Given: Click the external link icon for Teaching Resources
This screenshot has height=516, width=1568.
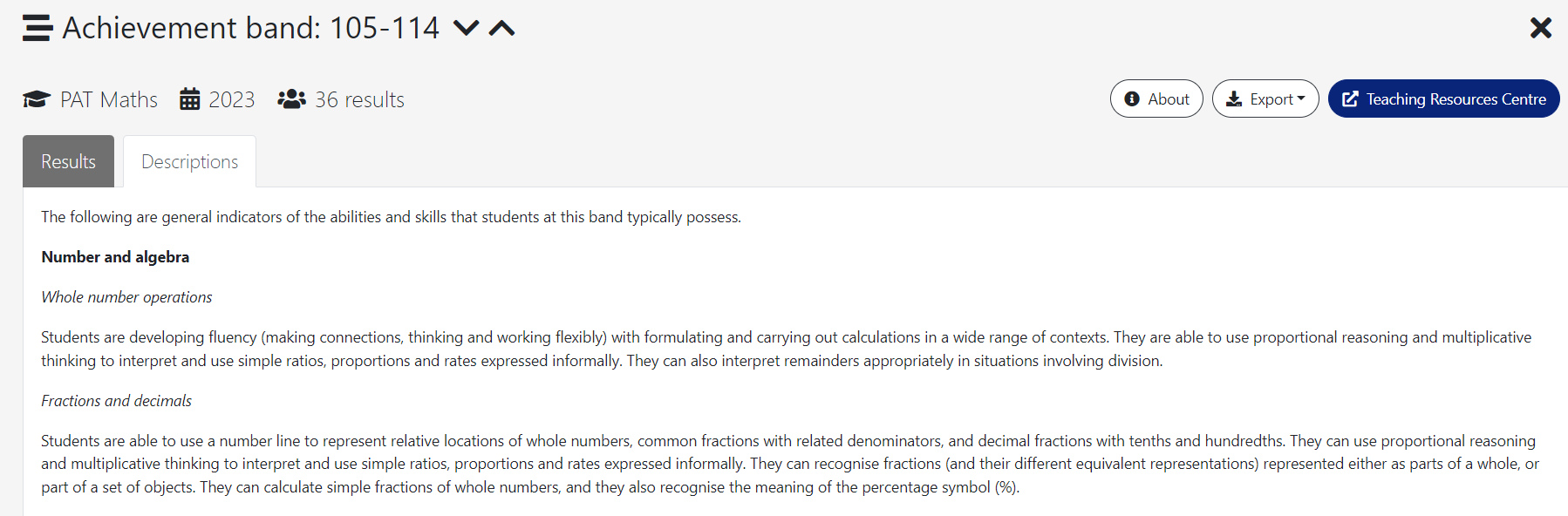Looking at the screenshot, I should point(1350,99).
